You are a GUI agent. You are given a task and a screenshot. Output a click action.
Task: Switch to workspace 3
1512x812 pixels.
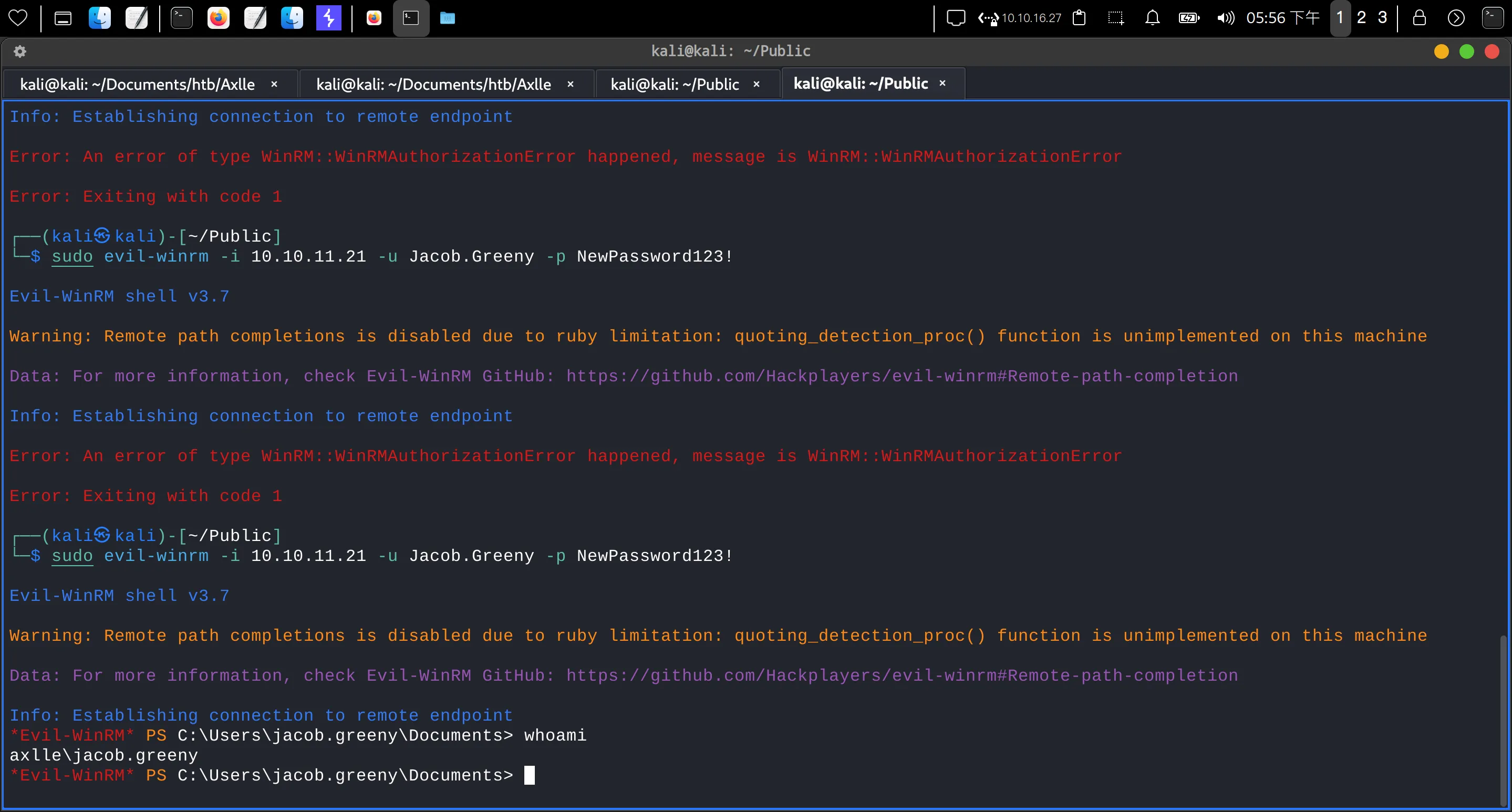coord(1382,18)
